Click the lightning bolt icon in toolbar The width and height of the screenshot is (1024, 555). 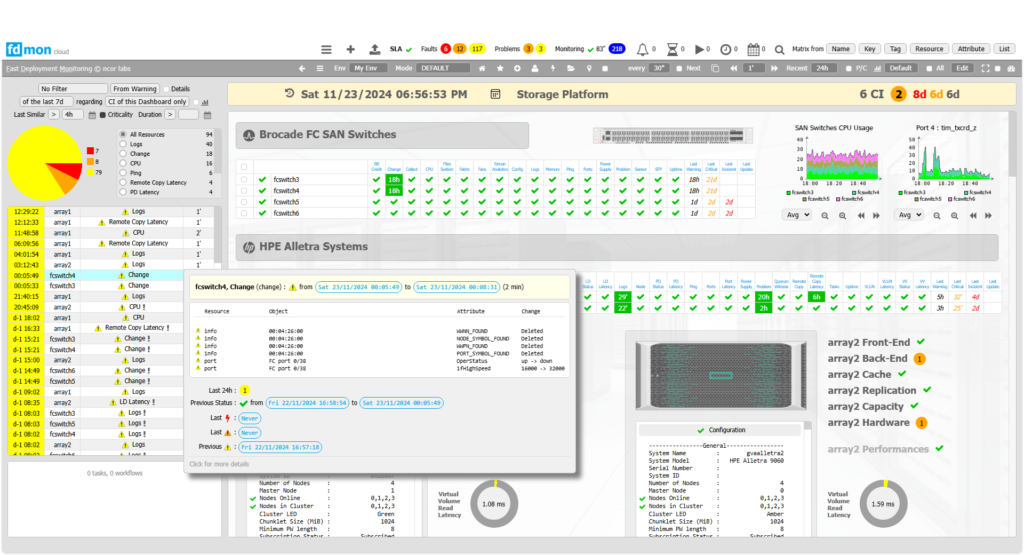coord(552,68)
